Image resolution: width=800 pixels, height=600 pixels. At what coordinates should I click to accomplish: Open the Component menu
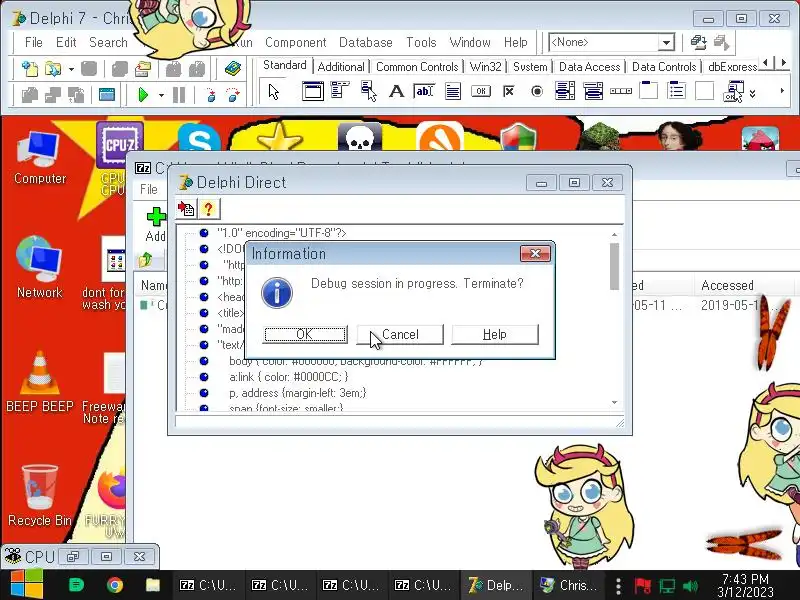coord(295,42)
